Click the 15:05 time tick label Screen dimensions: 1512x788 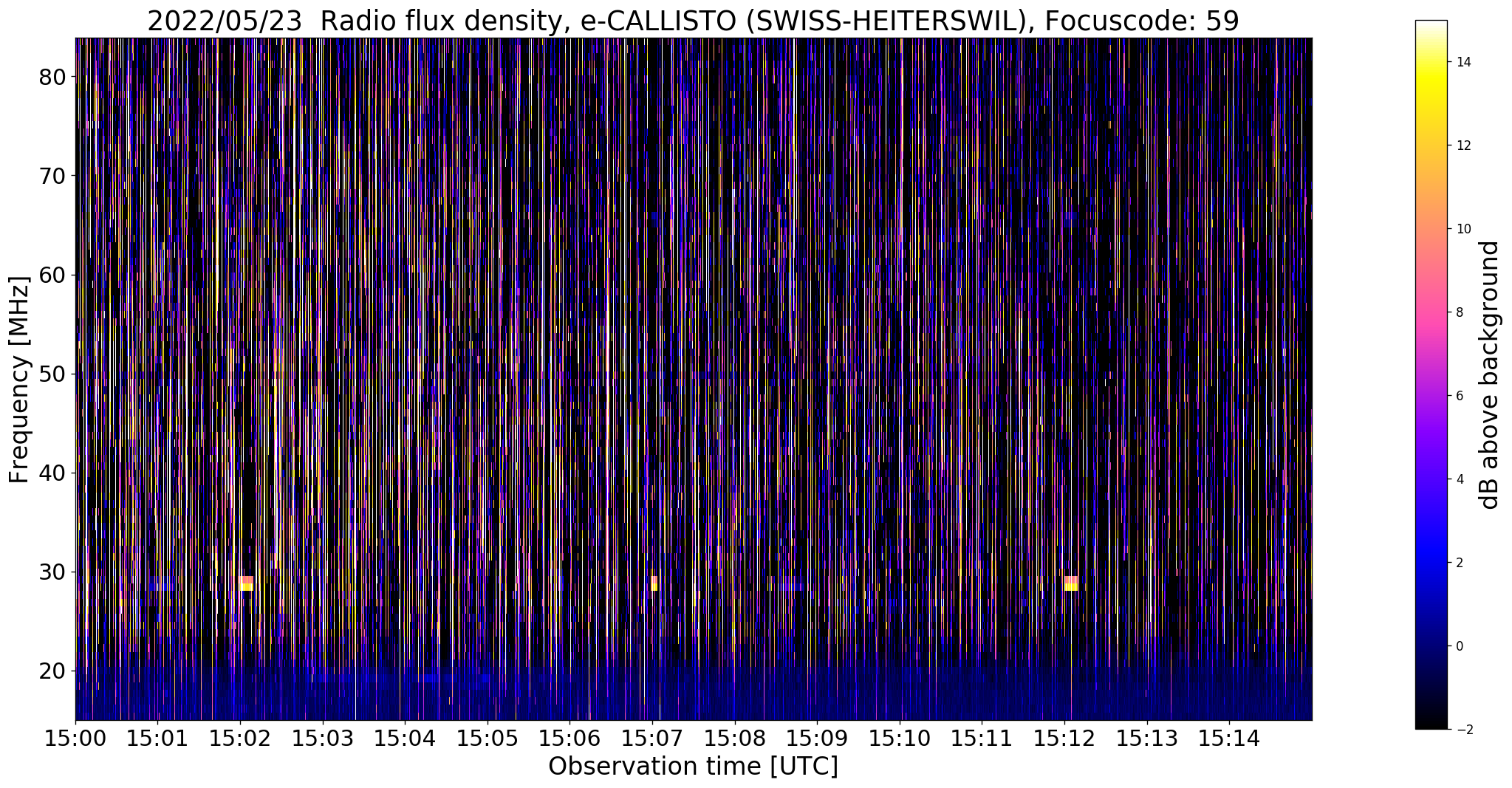coord(488,738)
